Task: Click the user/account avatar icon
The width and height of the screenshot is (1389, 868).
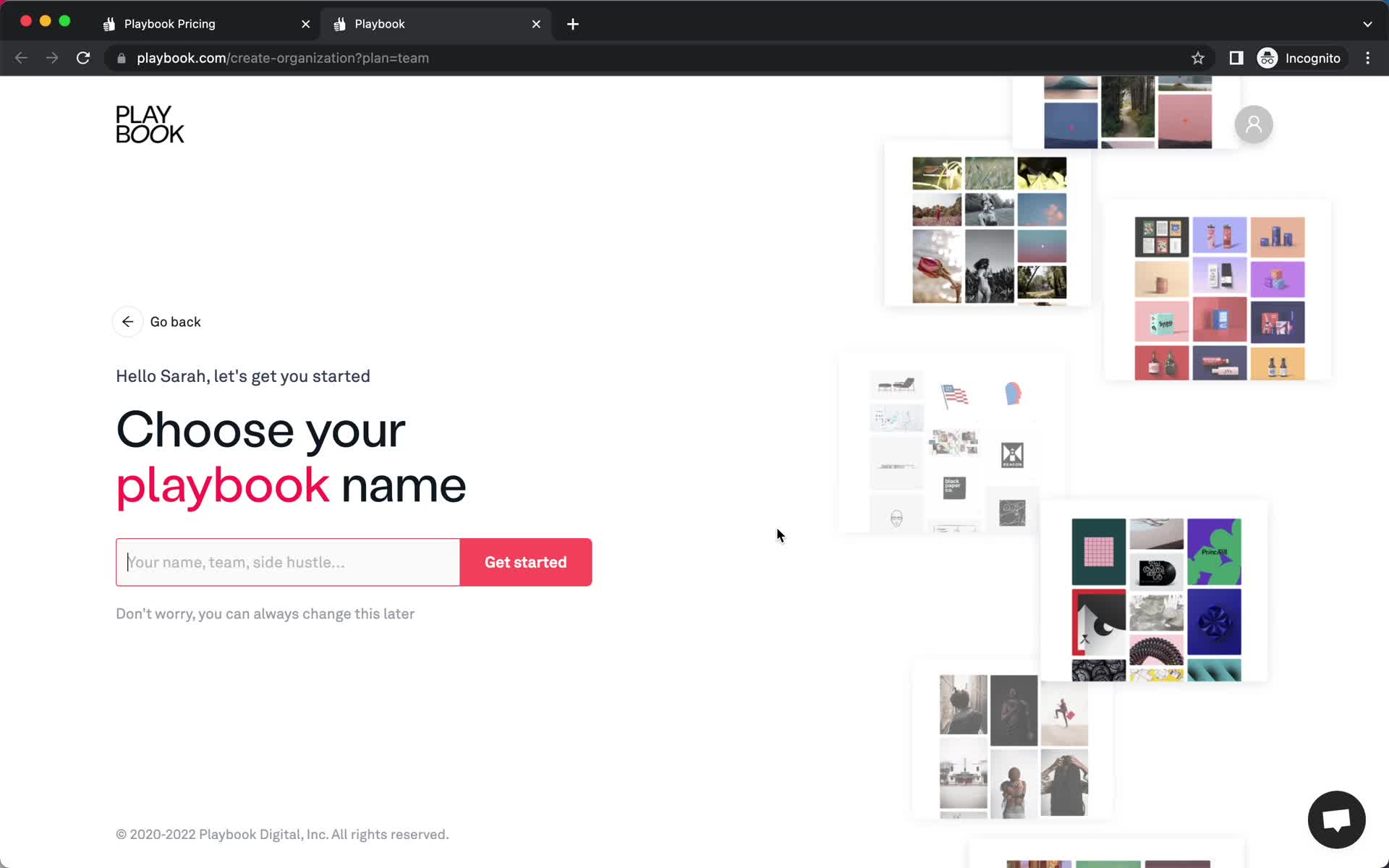Action: (x=1253, y=123)
